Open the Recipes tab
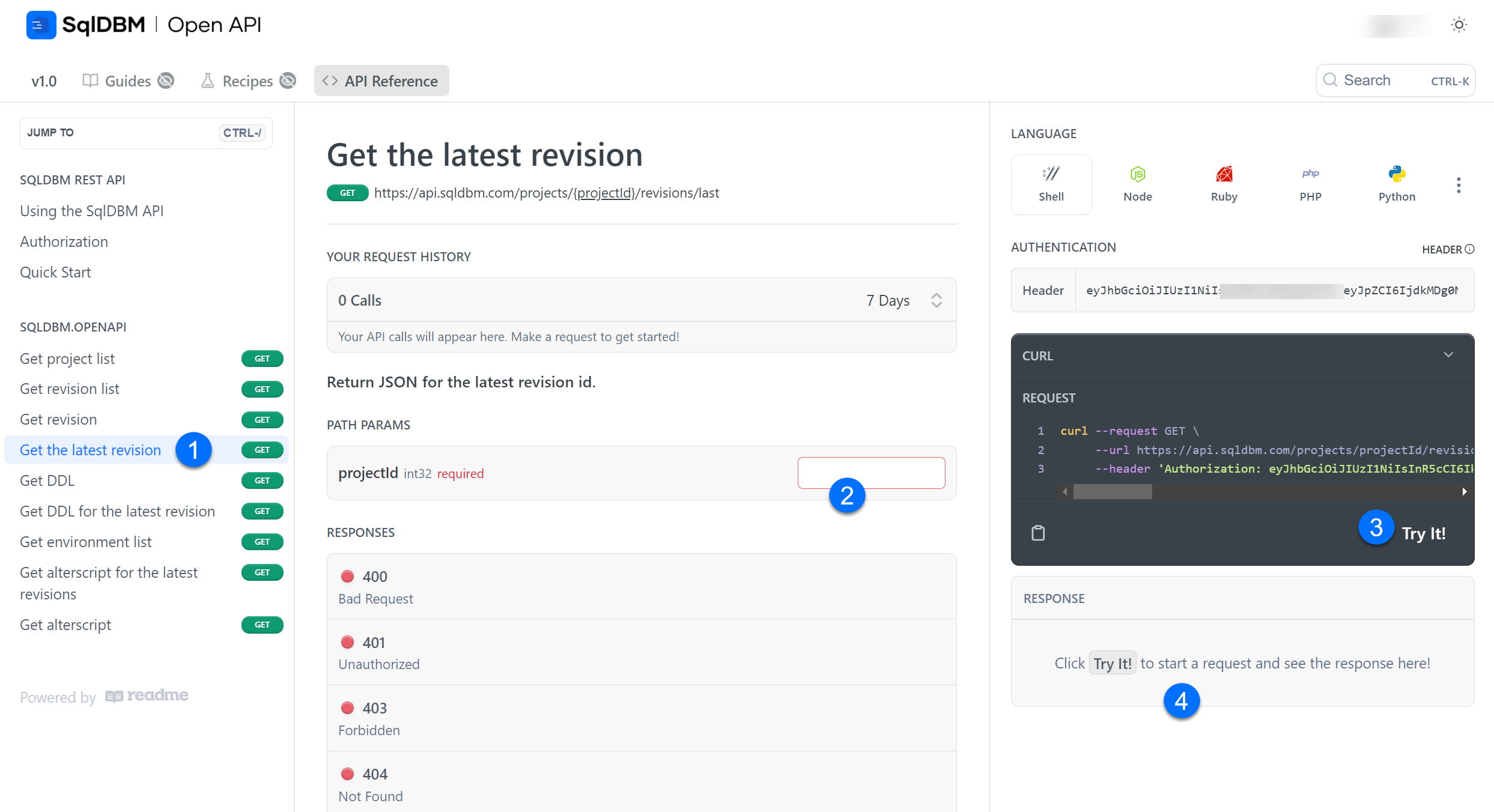Screen dimensions: 1494x812 [247, 80]
